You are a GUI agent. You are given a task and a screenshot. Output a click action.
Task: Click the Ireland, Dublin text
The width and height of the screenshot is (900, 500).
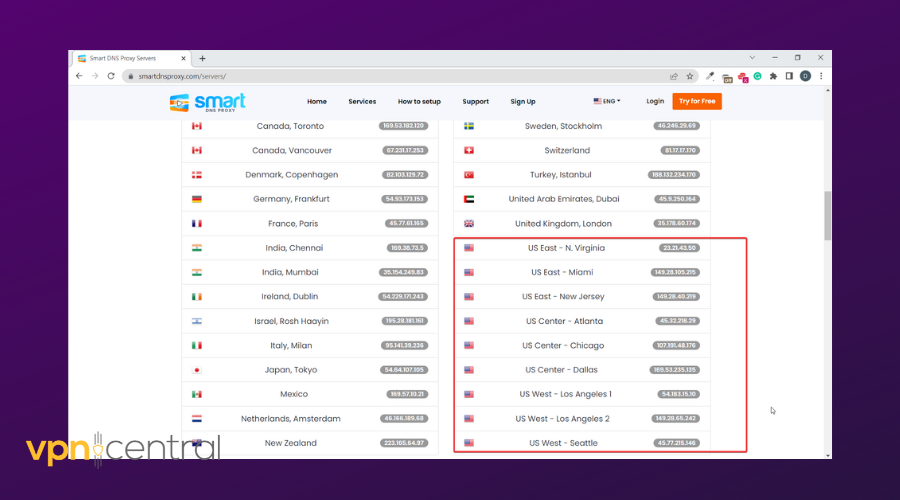(289, 297)
